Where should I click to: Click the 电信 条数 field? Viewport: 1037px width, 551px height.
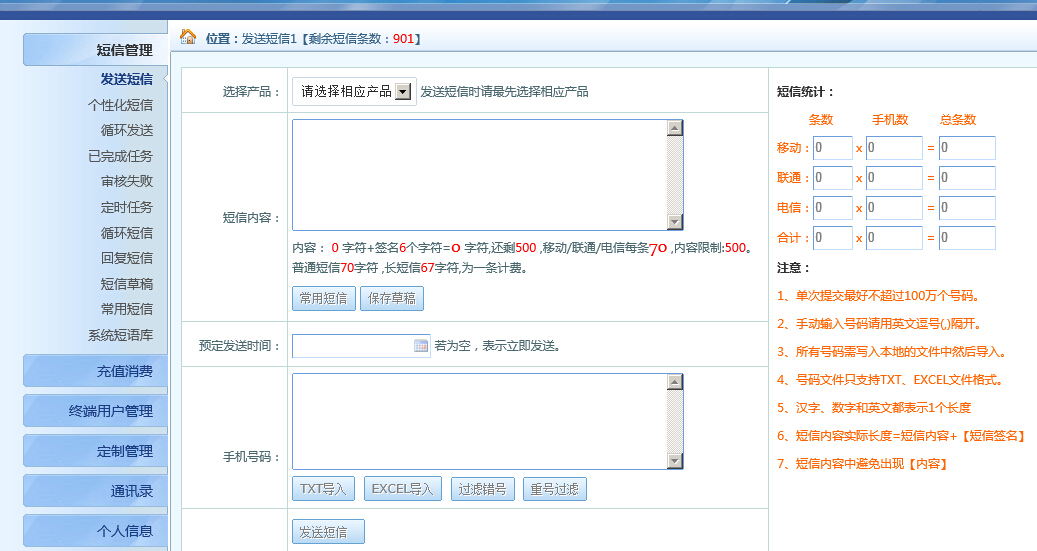[x=833, y=208]
